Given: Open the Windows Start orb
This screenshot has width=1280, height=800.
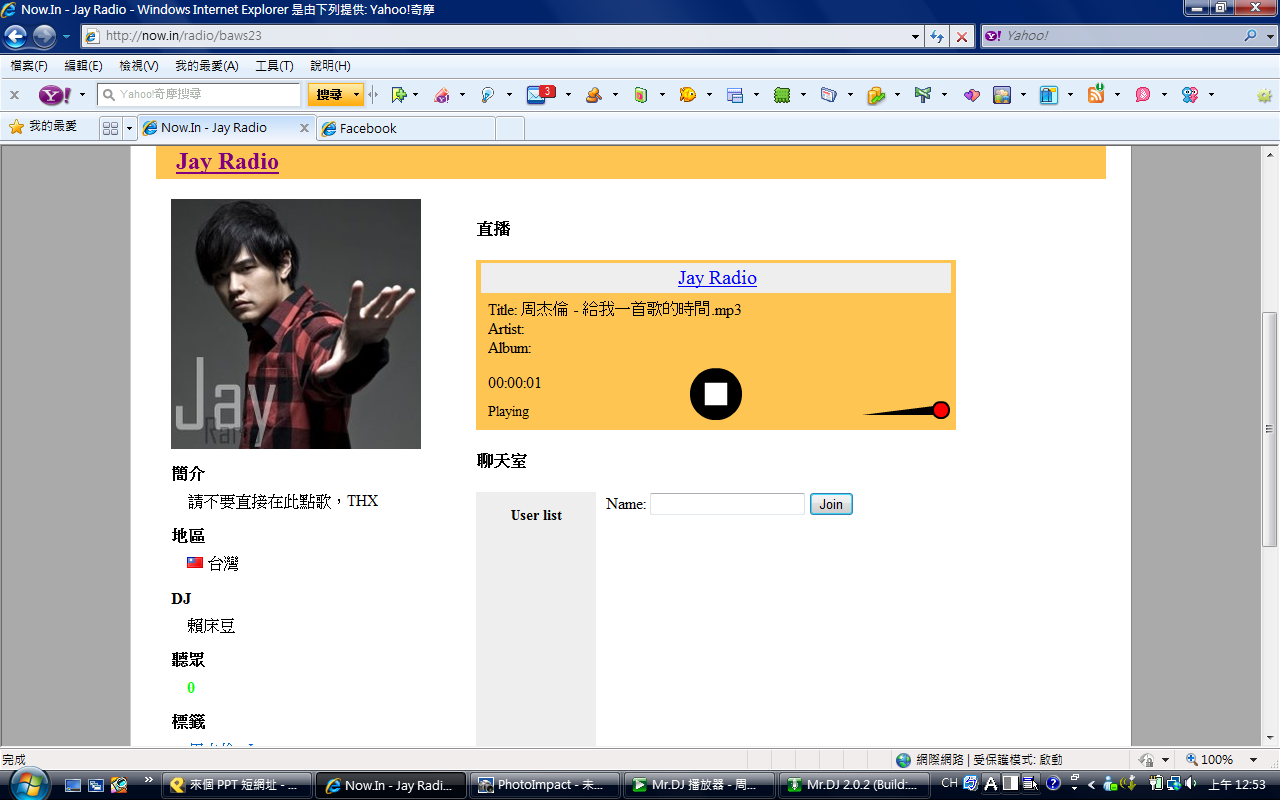Looking at the screenshot, I should tap(27, 783).
